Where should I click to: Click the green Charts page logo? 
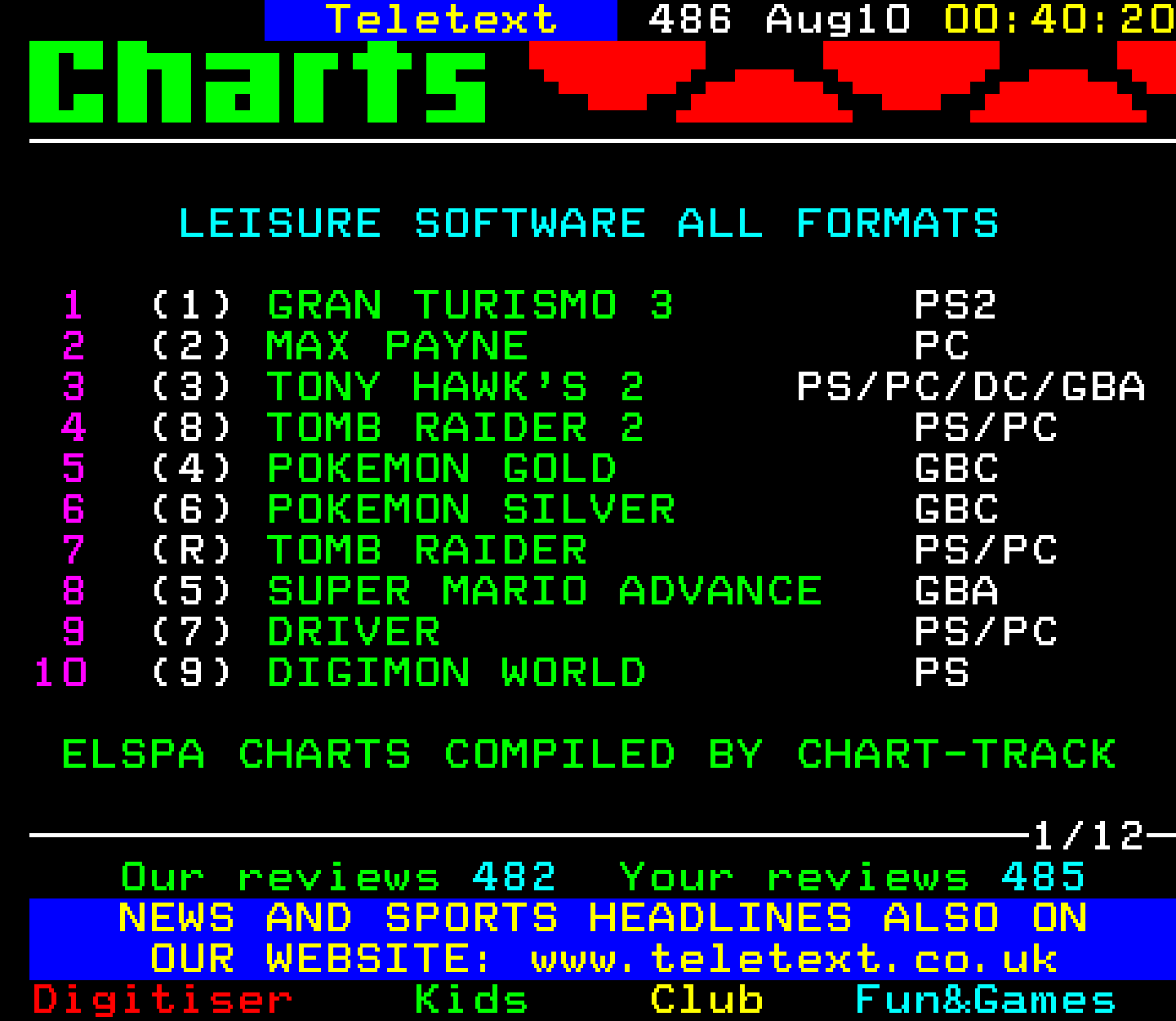257,82
